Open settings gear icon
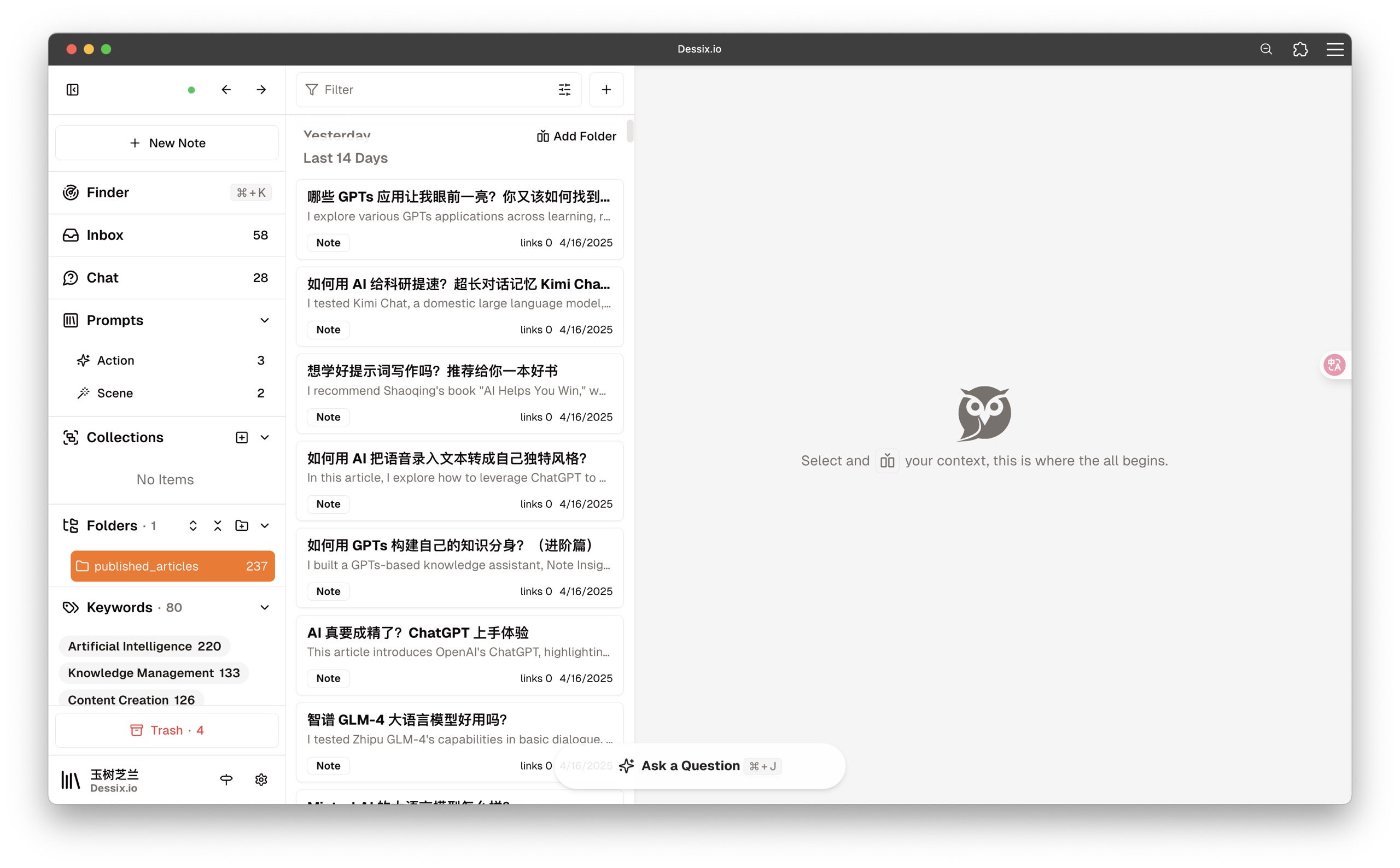The height and width of the screenshot is (868, 1400). pos(261,779)
